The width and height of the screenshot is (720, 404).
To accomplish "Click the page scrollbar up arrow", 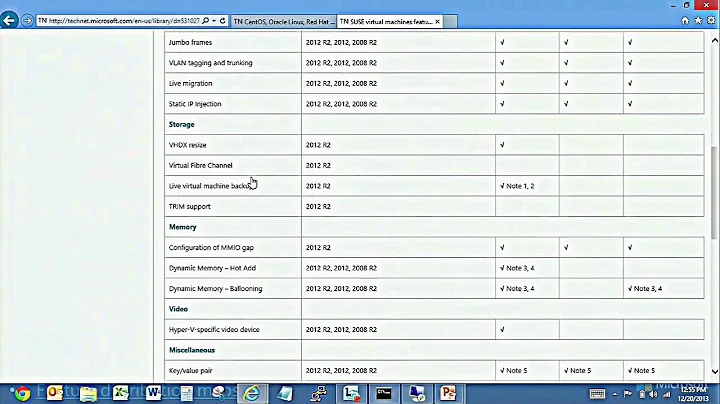I will pyautogui.click(x=714, y=40).
